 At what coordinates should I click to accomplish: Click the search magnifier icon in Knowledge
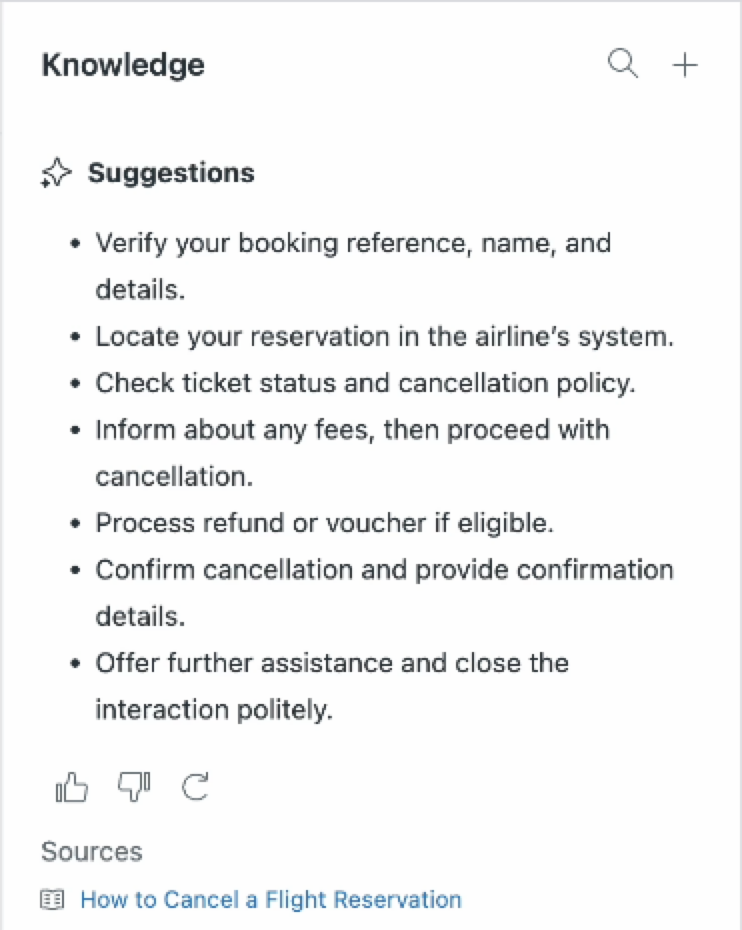tap(623, 65)
